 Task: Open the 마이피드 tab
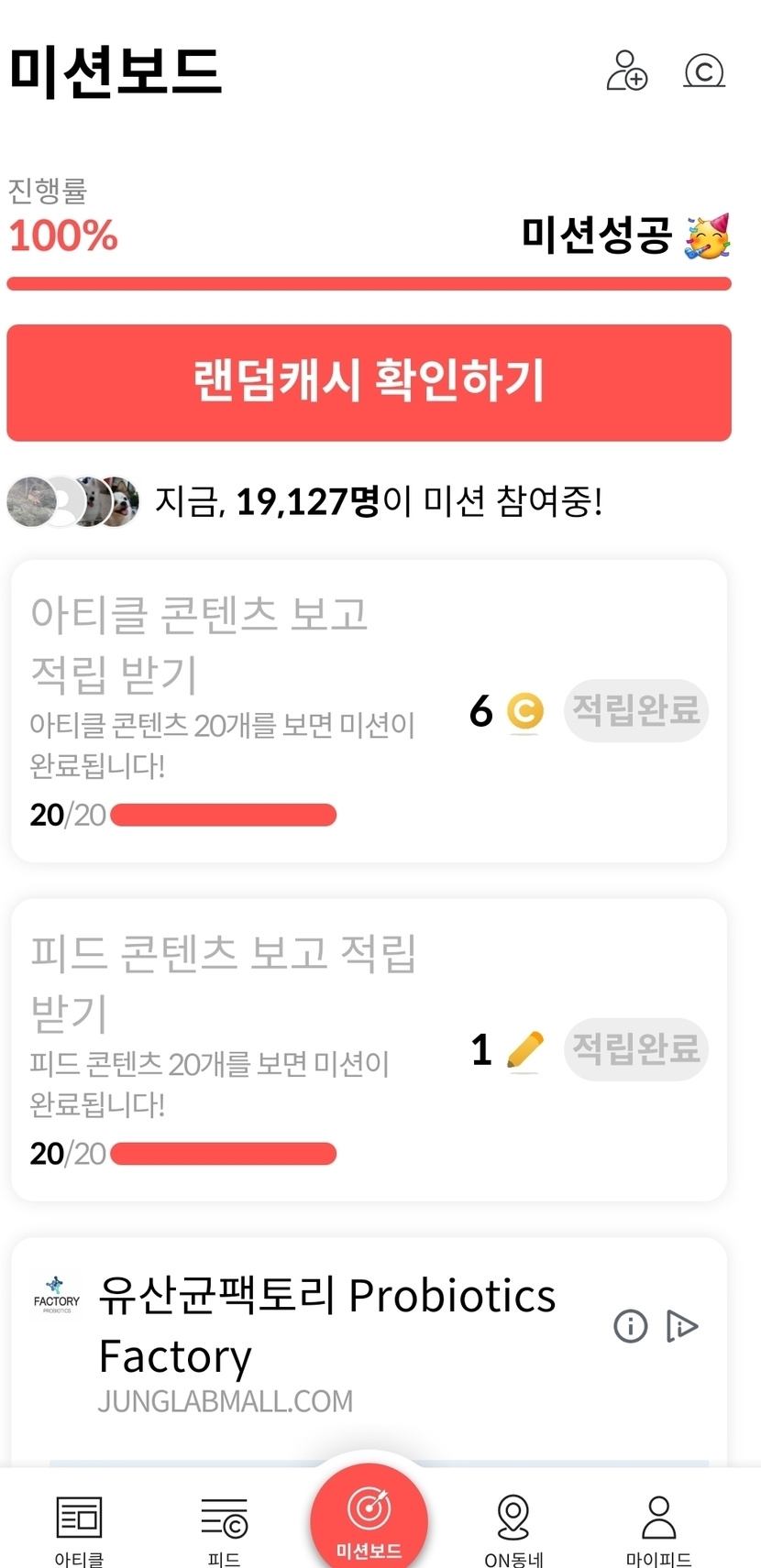(658, 1530)
